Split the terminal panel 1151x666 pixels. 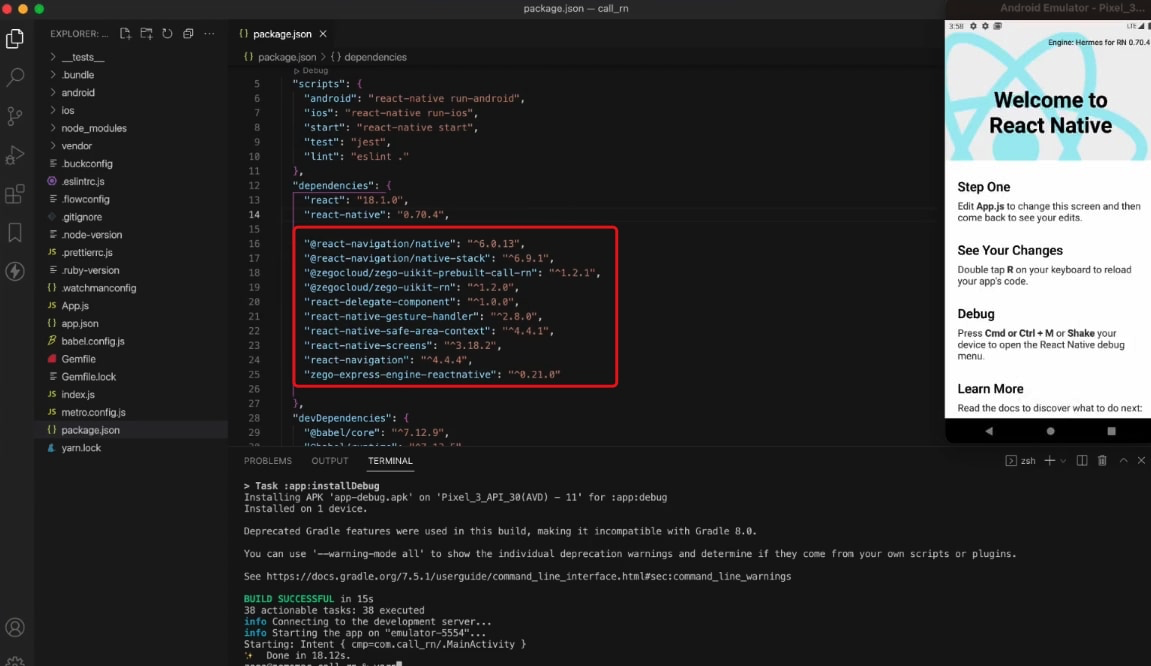click(x=1081, y=460)
